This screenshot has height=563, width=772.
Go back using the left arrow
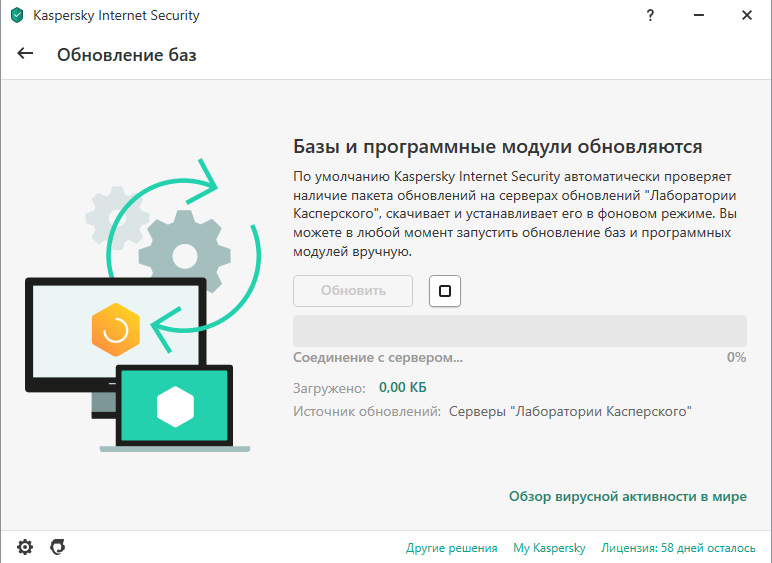pyautogui.click(x=25, y=54)
